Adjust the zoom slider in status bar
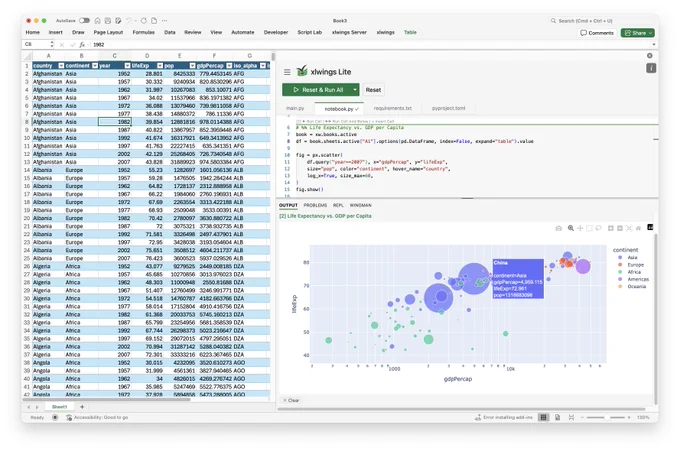The width and height of the screenshot is (680, 451). (x=606, y=417)
